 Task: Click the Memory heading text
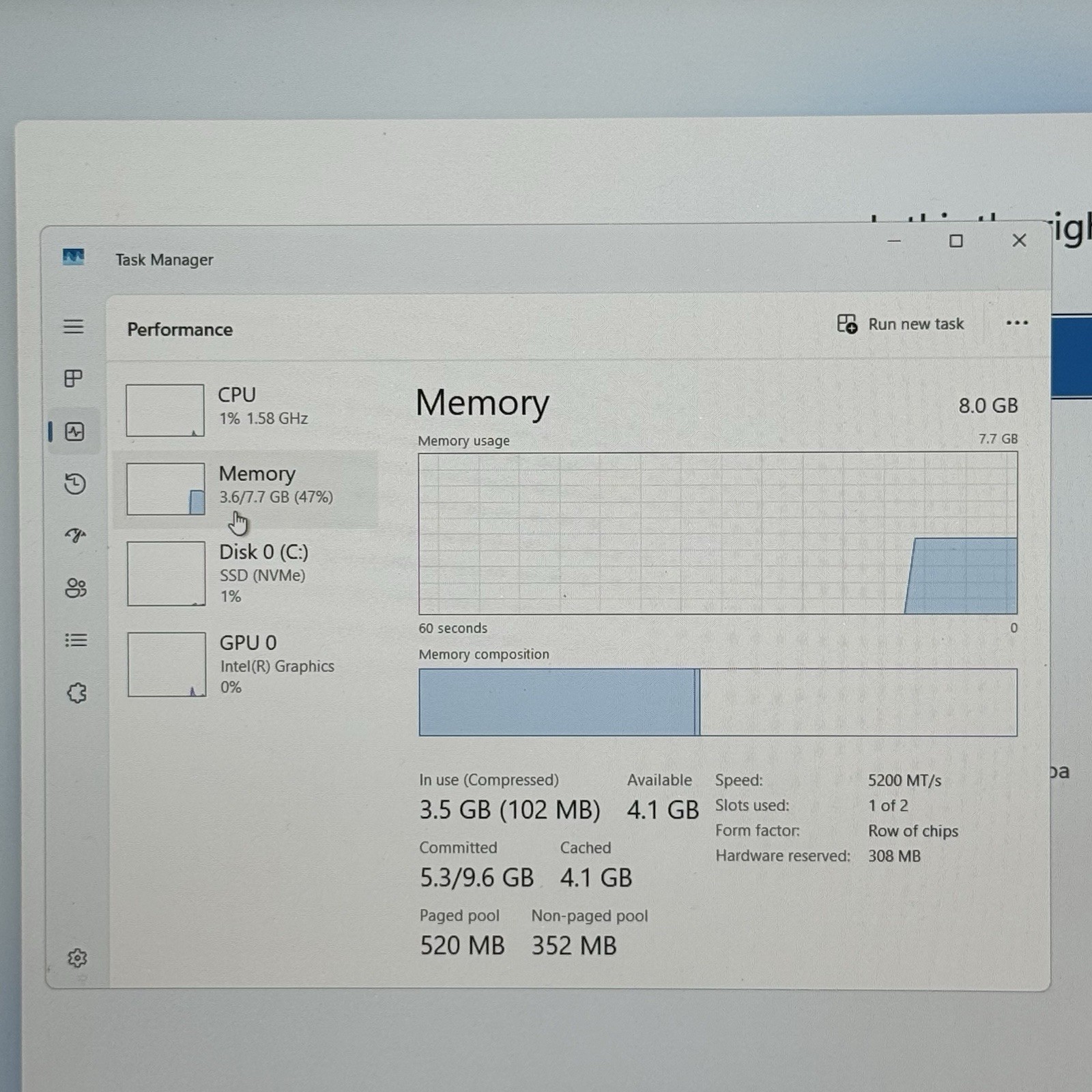click(x=483, y=403)
